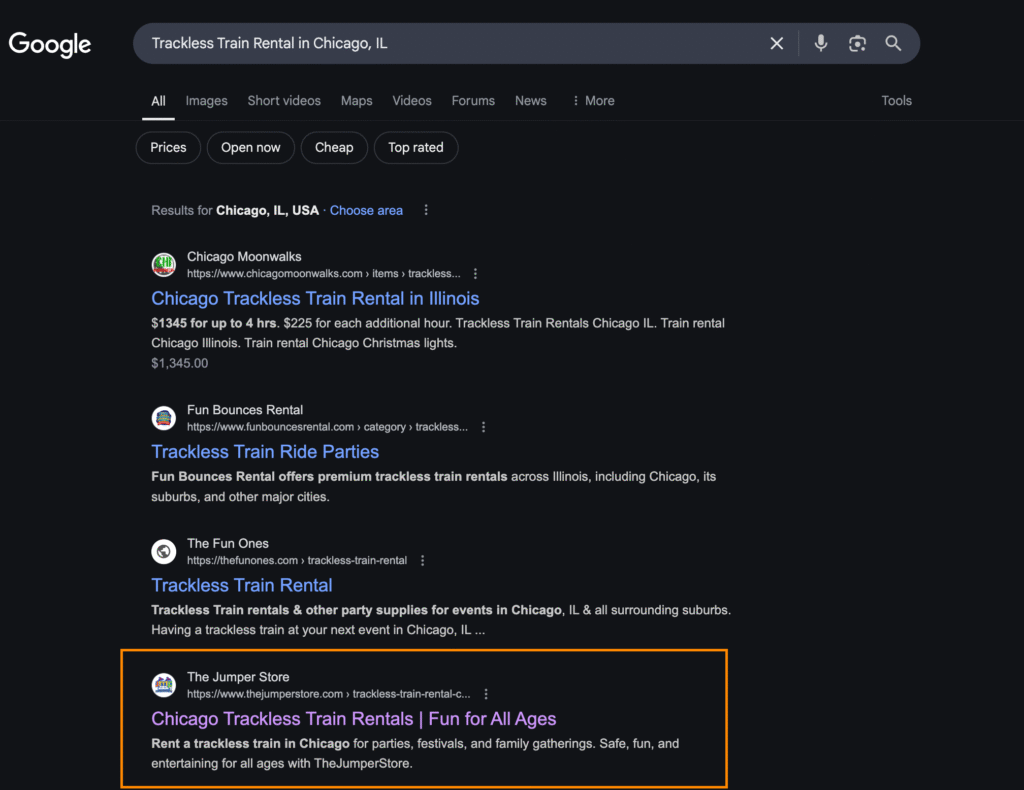
Task: Clear the search query with the X icon
Action: [776, 44]
